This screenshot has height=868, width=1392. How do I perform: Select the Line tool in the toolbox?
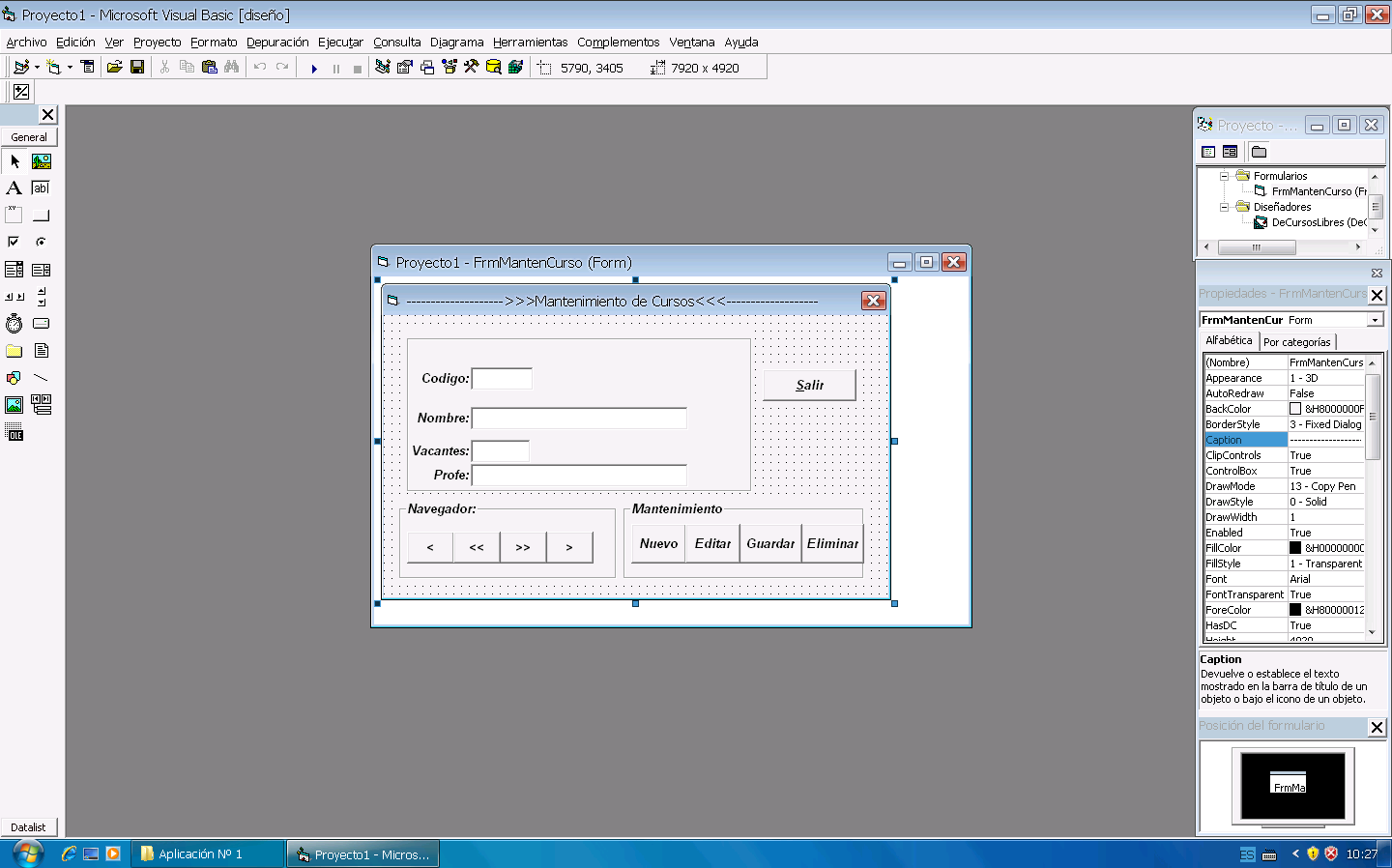pos(41,378)
